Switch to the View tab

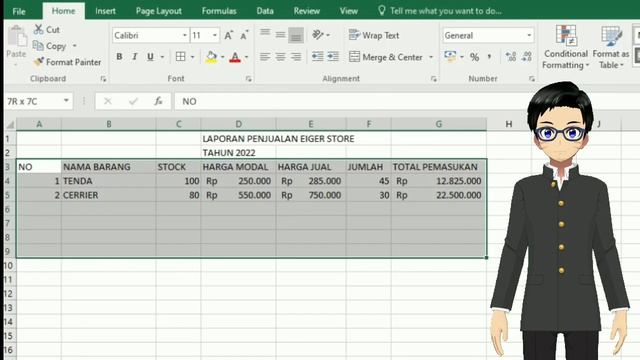pyautogui.click(x=349, y=11)
